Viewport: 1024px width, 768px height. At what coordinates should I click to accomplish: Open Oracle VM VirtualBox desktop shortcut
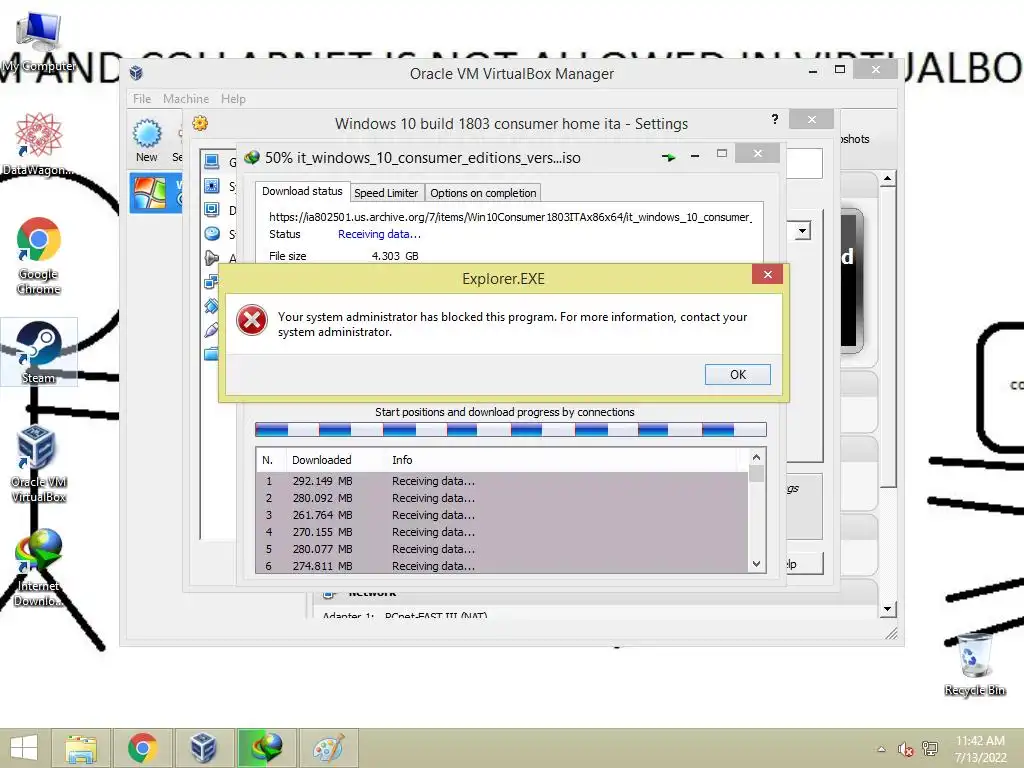click(x=39, y=464)
